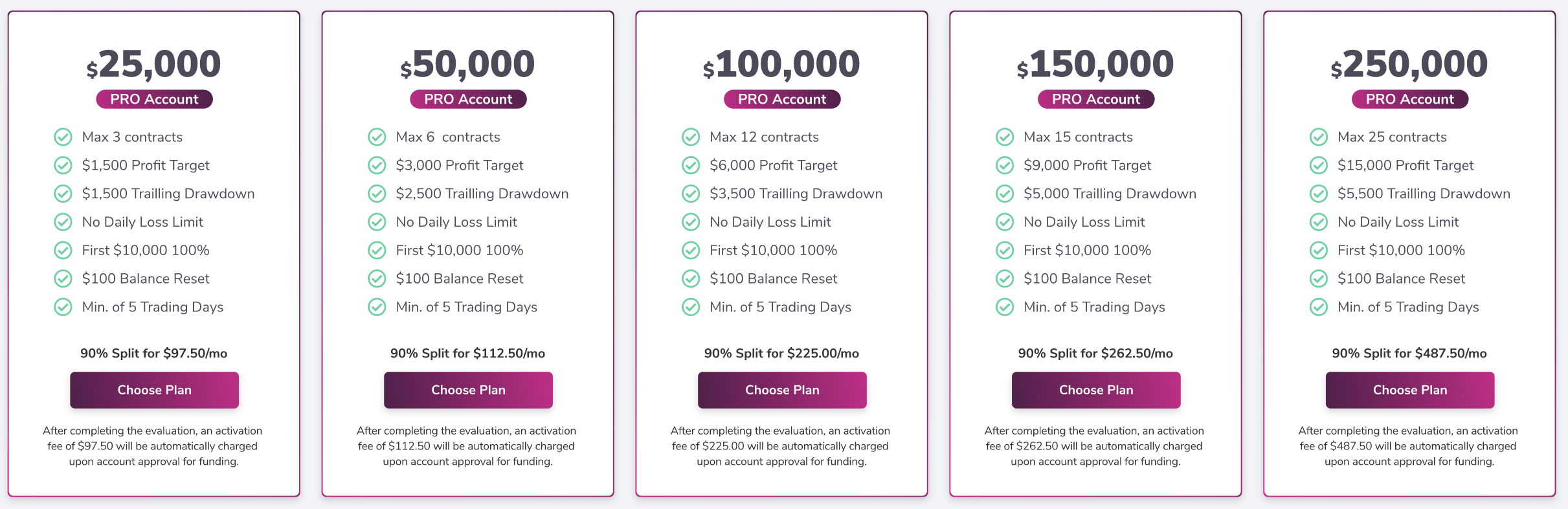Click the $50,000 price heading
The width and height of the screenshot is (1568, 509).
tap(467, 64)
